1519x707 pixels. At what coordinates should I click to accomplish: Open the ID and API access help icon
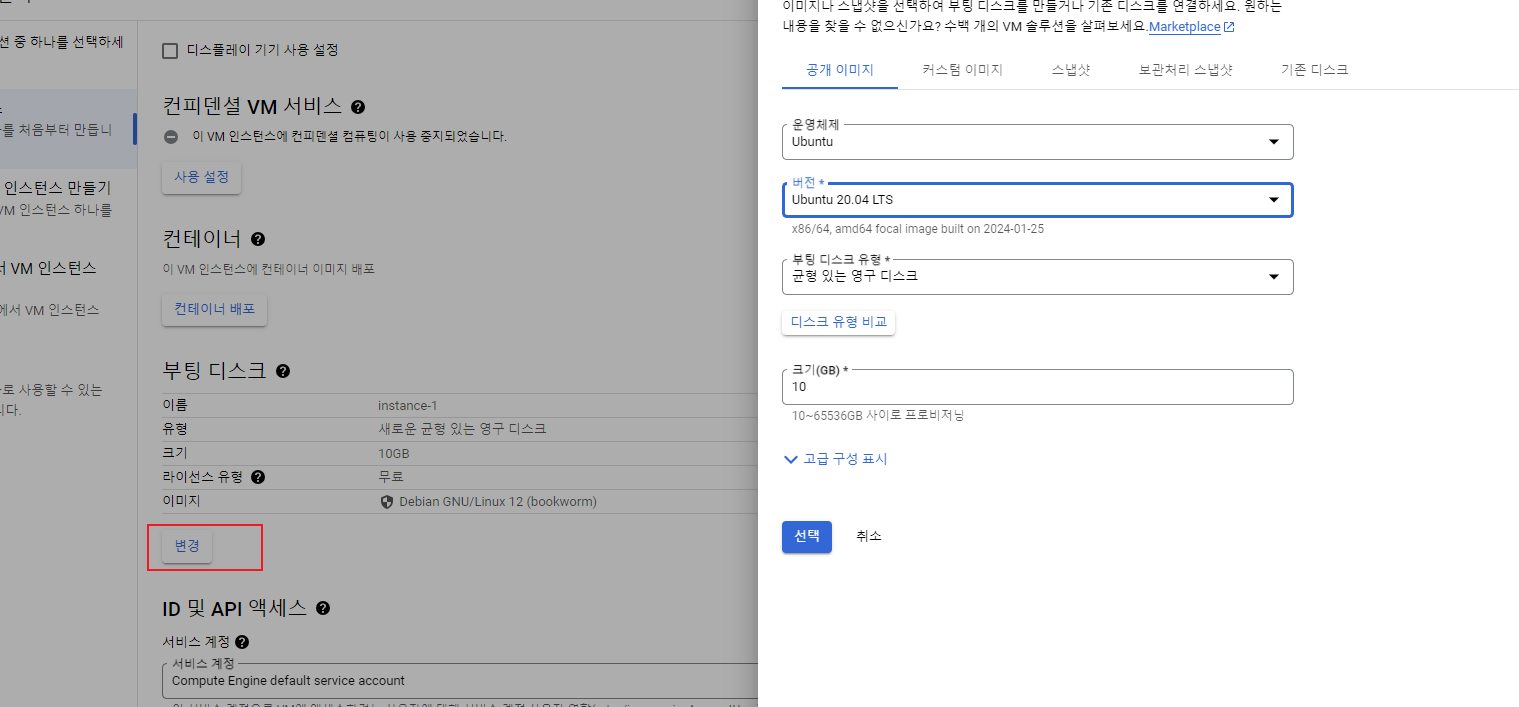pos(323,608)
